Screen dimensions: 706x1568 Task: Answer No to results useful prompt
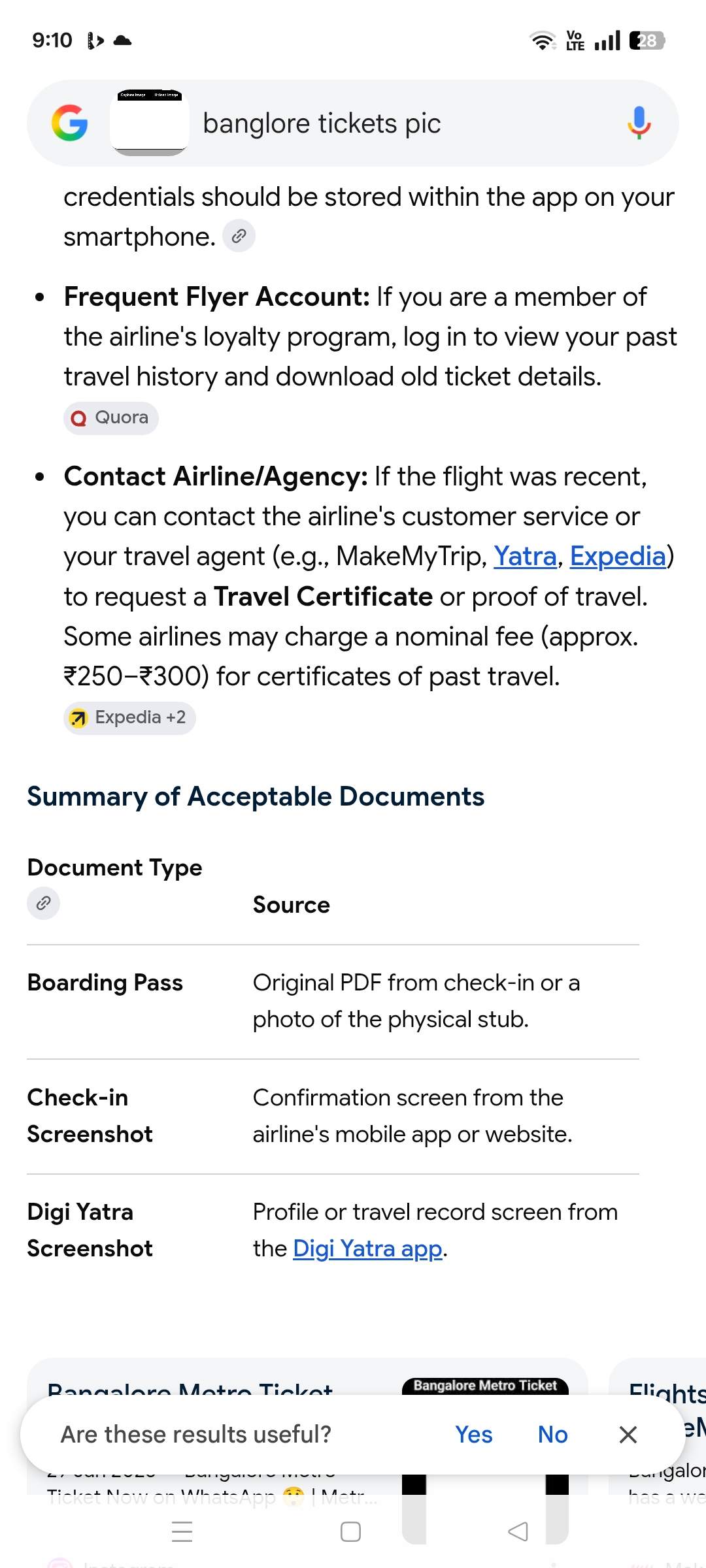(x=553, y=1435)
